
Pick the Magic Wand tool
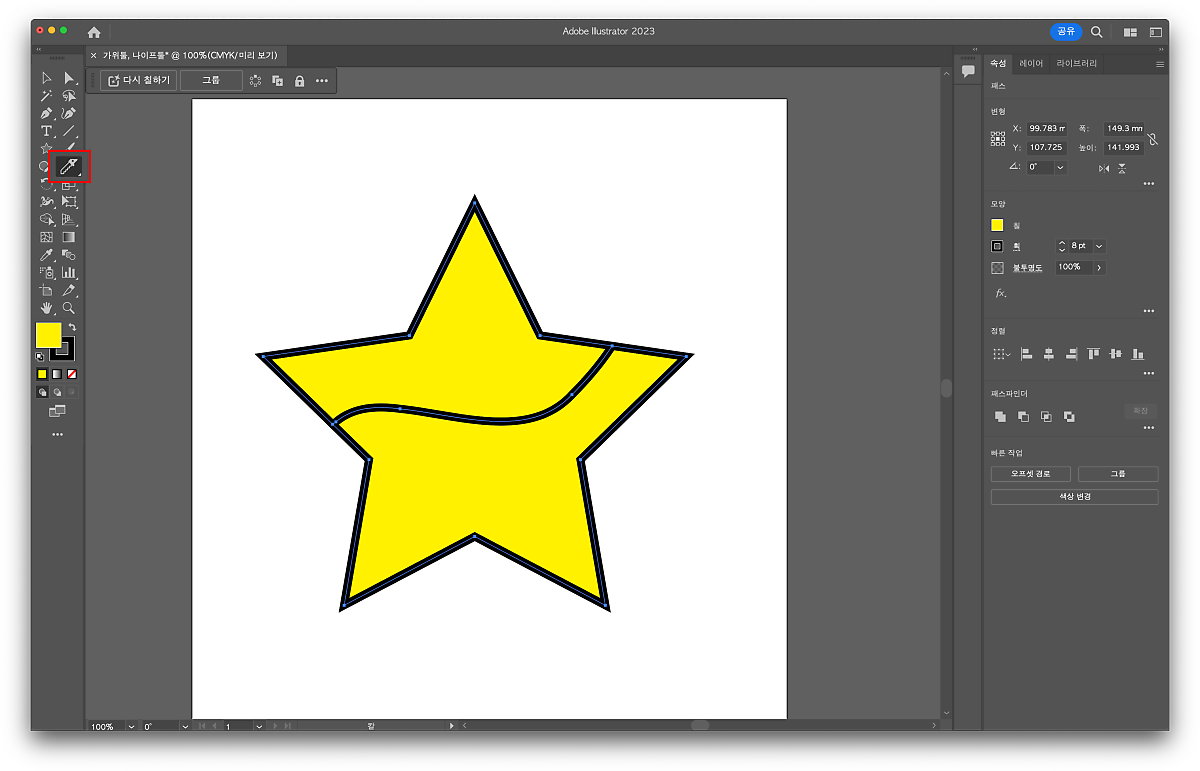tap(46, 96)
